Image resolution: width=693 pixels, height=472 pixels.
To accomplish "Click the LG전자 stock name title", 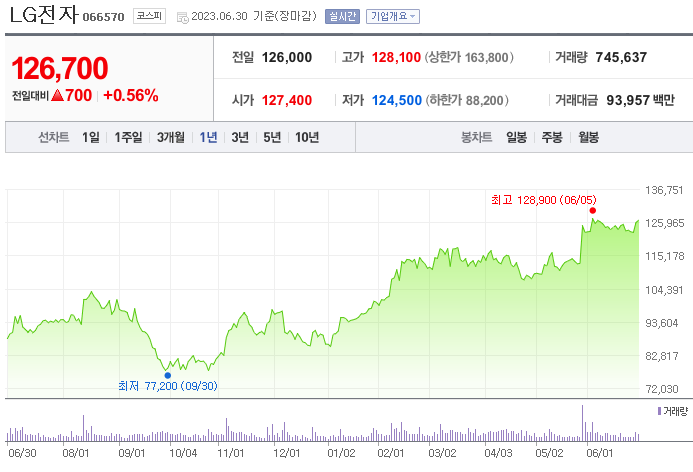I will click(x=44, y=15).
